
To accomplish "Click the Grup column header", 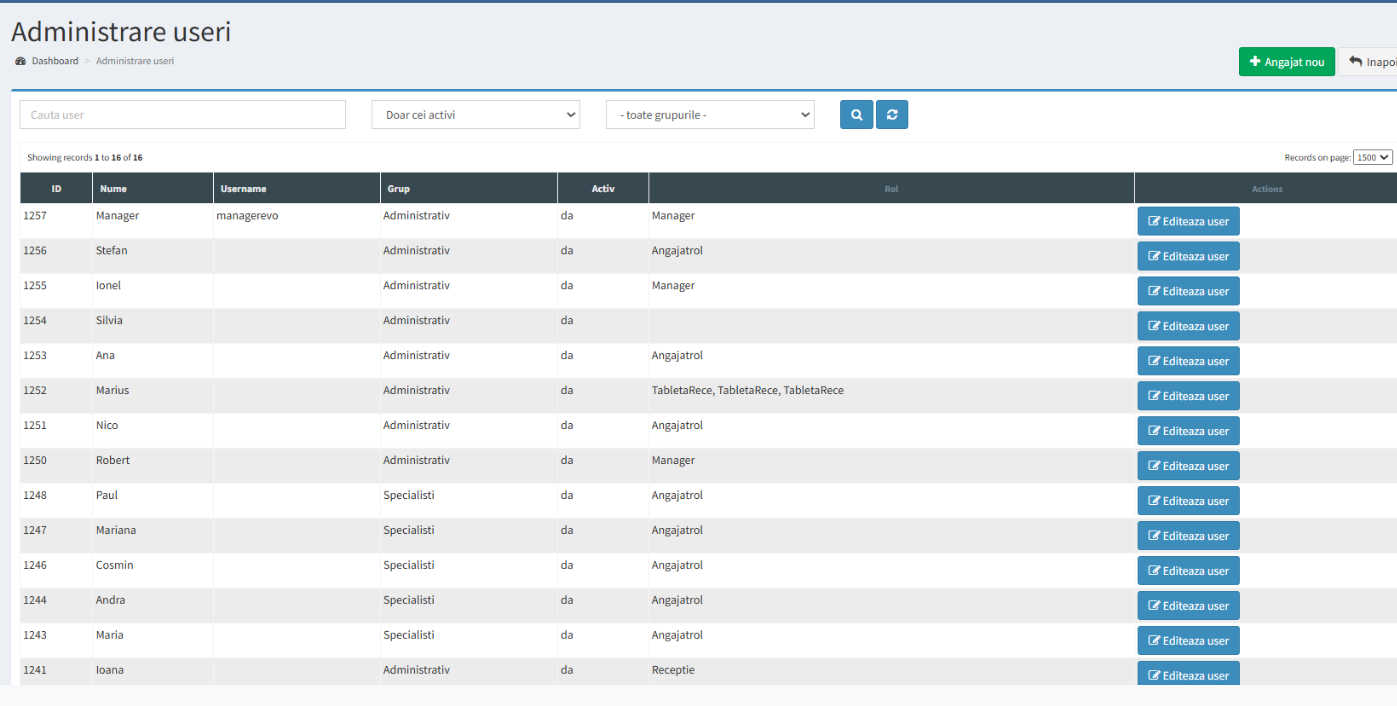I will coord(398,188).
